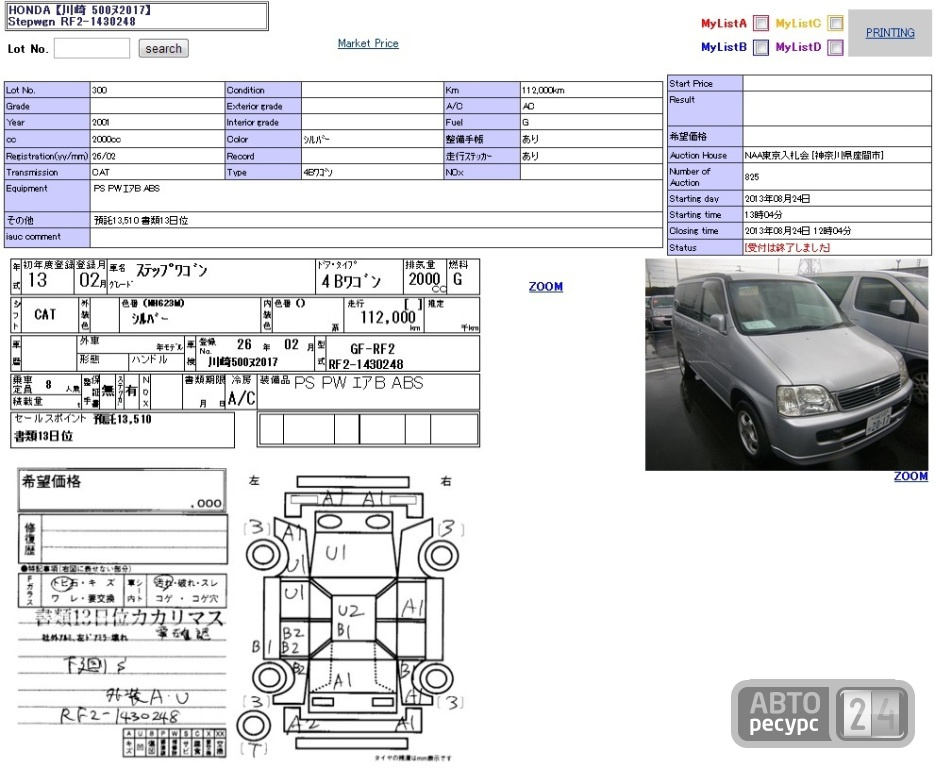The image size is (935, 768).
Task: Check the MyListB checkbox
Action: (761, 47)
